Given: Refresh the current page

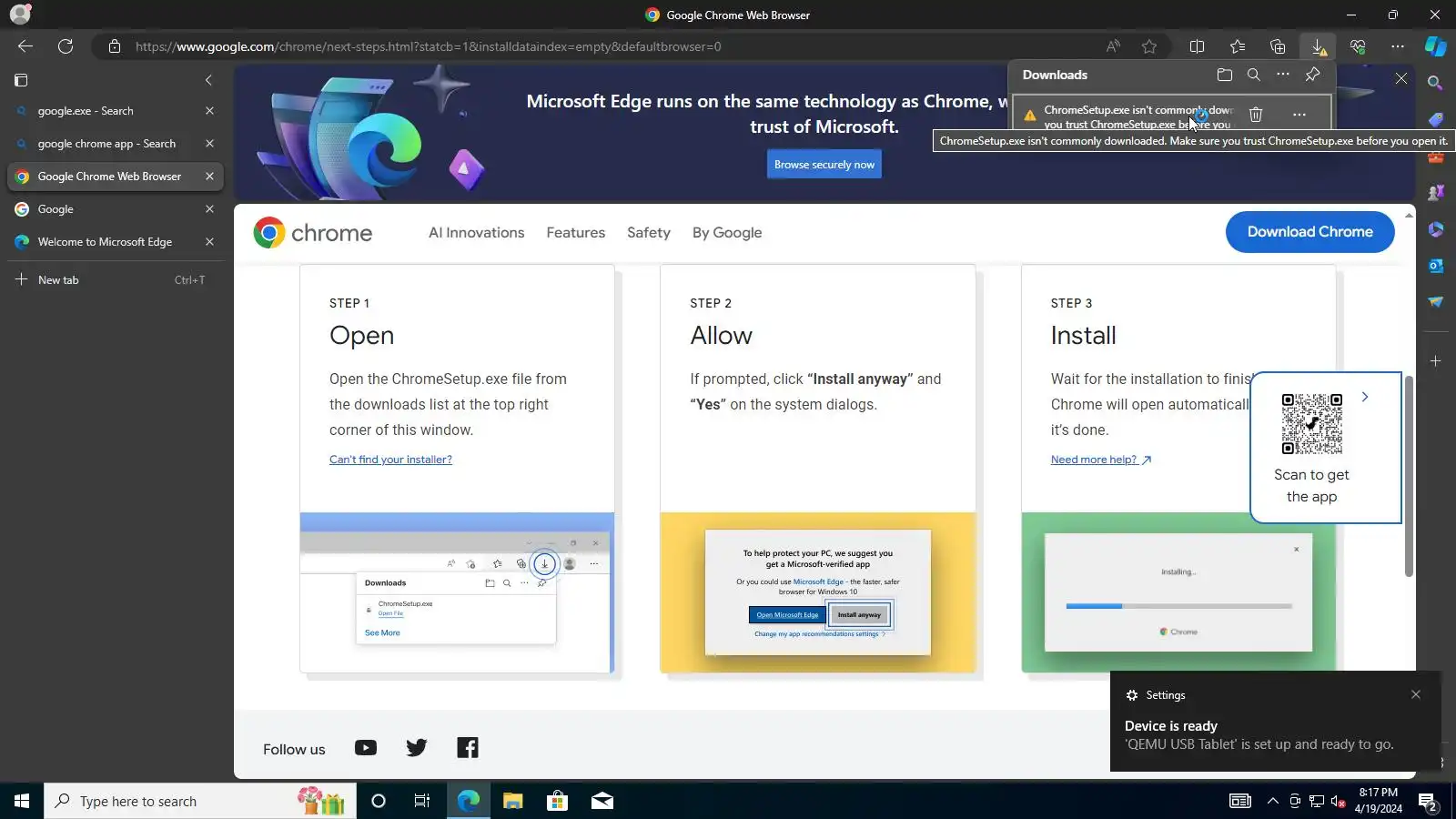Looking at the screenshot, I should (x=66, y=46).
